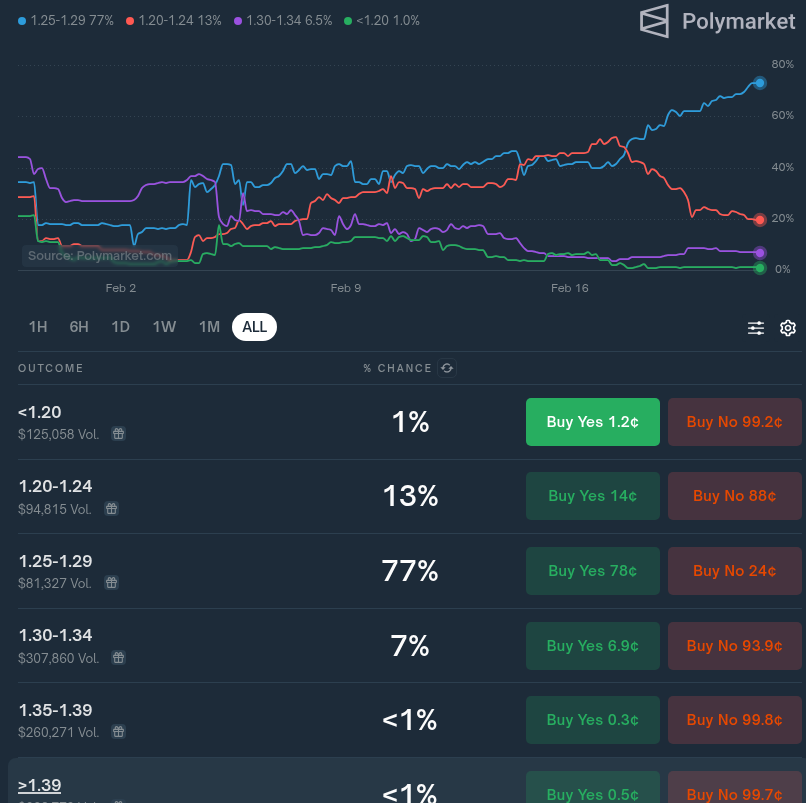Select the 1W time range
The height and width of the screenshot is (803, 806).
pyautogui.click(x=164, y=327)
